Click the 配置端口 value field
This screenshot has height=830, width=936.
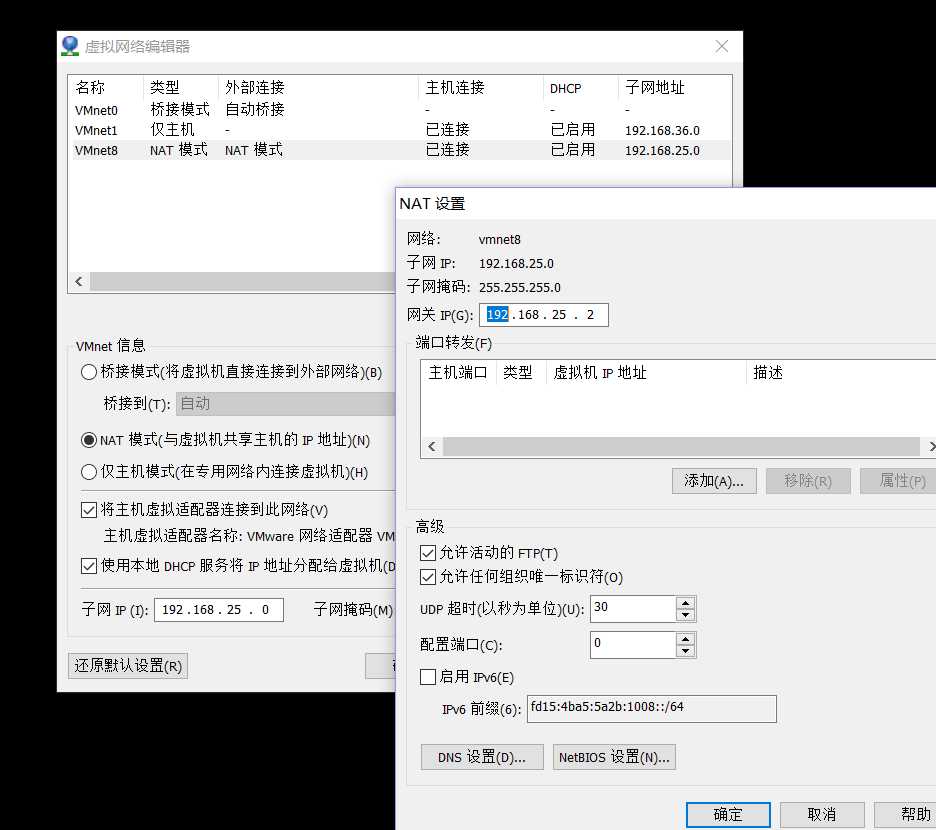pyautogui.click(x=633, y=645)
